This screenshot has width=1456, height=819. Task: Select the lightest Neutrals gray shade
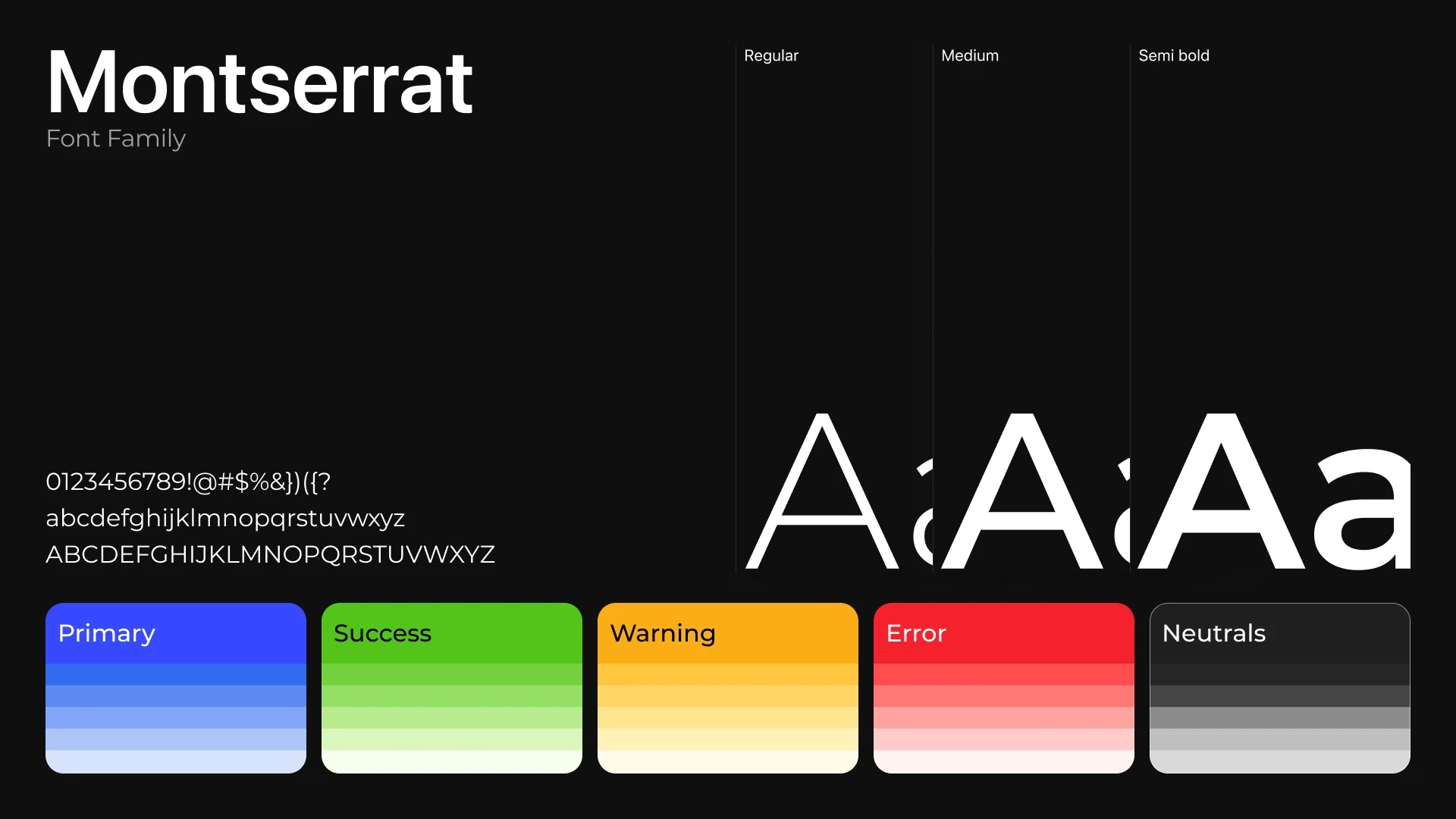tap(1280, 761)
